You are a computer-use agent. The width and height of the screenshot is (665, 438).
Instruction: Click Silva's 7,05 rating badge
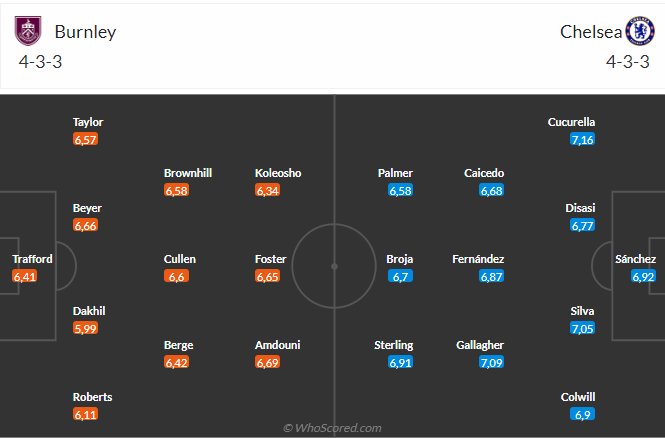coord(582,328)
